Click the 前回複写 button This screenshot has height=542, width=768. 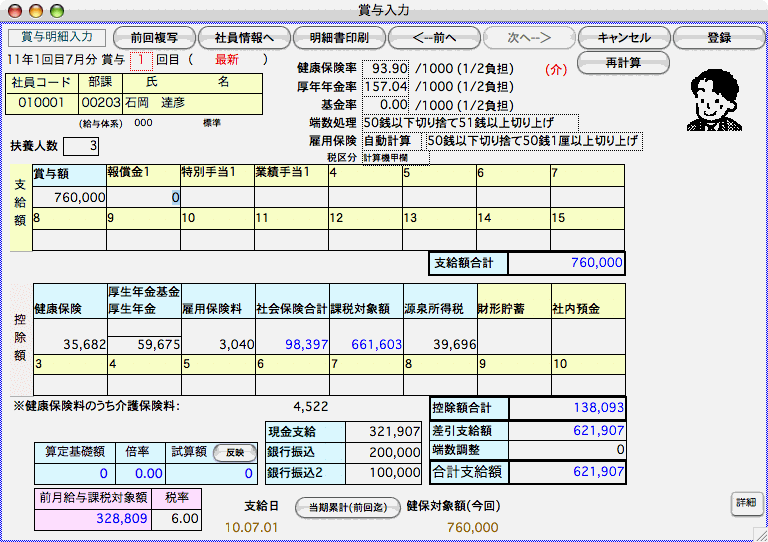[x=153, y=37]
